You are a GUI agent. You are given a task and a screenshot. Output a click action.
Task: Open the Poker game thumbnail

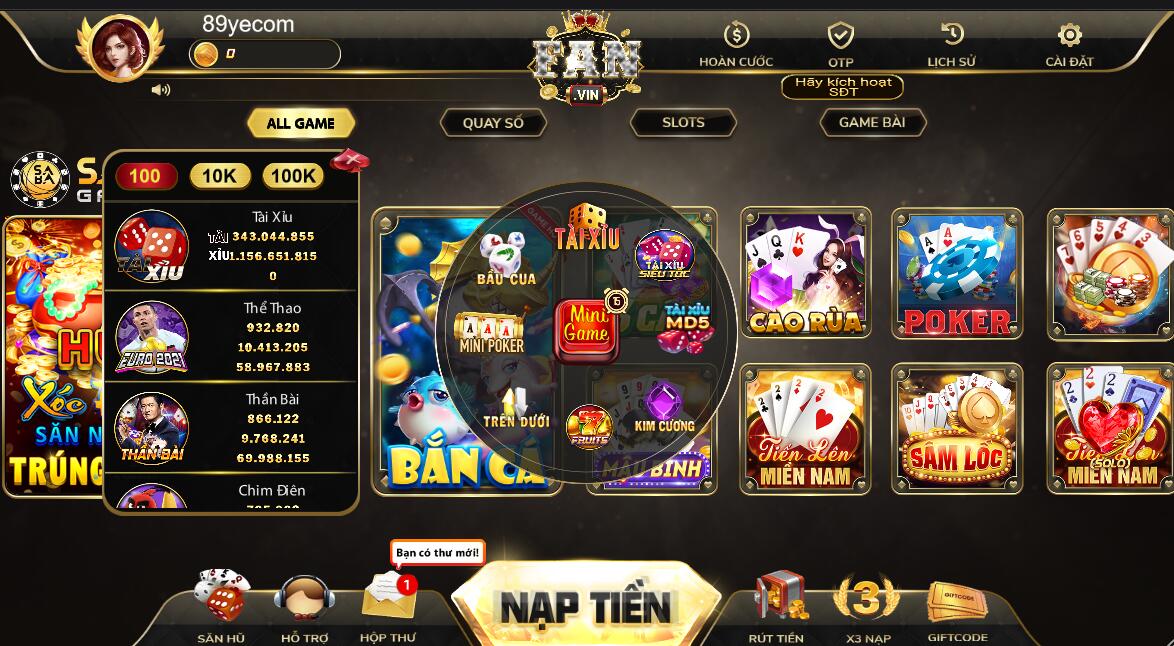tap(957, 273)
